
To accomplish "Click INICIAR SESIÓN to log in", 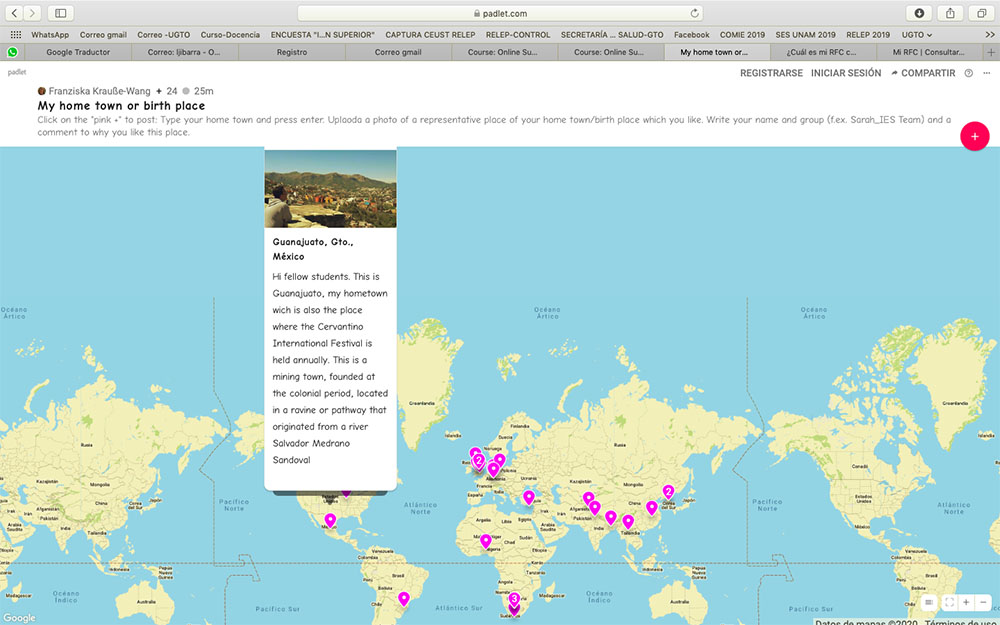I will pos(846,73).
